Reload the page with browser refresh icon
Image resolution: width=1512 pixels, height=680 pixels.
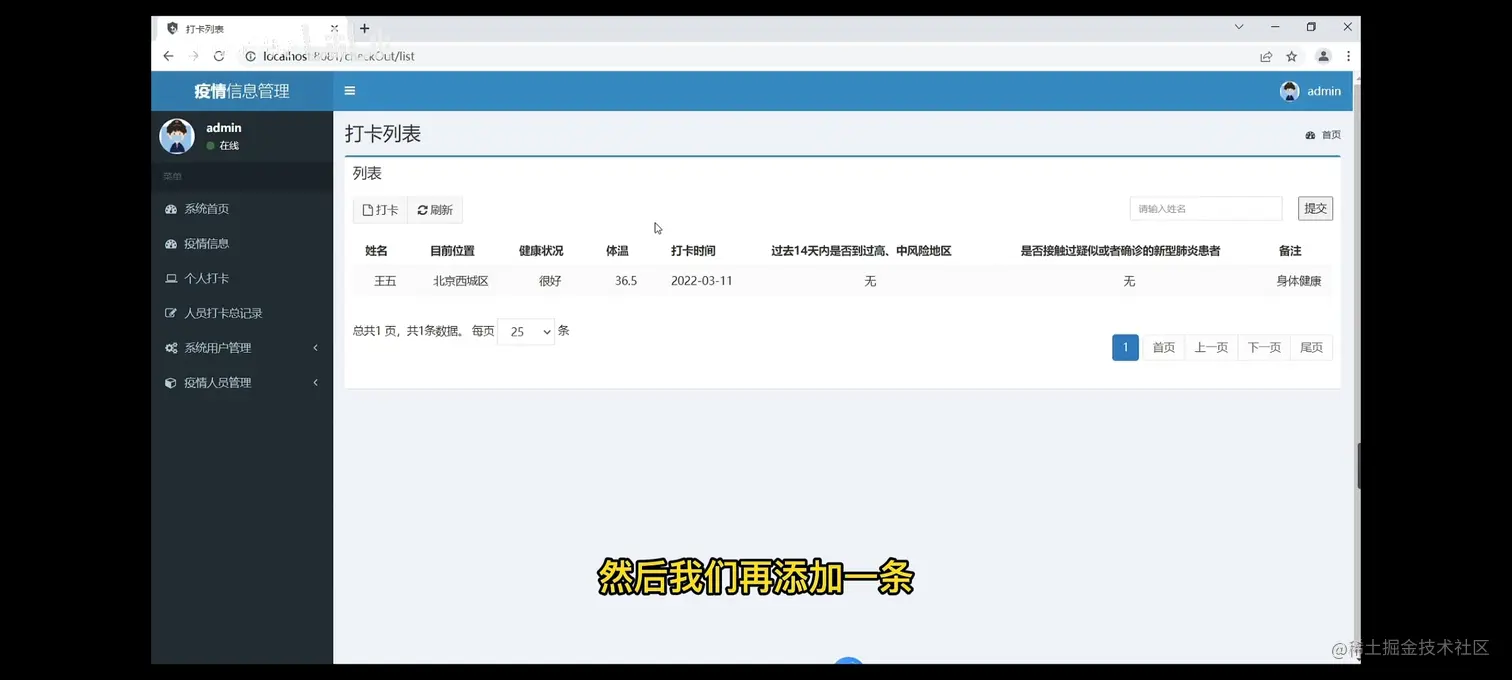tap(219, 56)
